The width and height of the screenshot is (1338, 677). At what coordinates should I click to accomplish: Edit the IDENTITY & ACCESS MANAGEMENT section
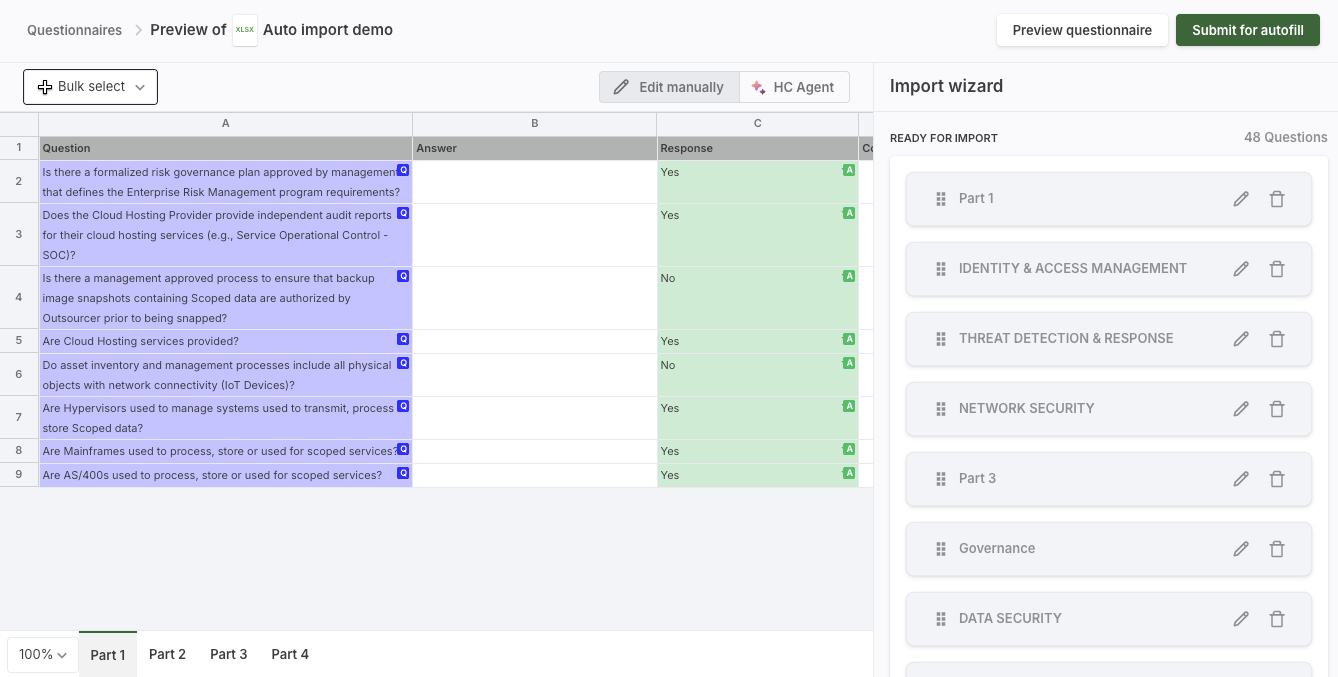(1241, 269)
